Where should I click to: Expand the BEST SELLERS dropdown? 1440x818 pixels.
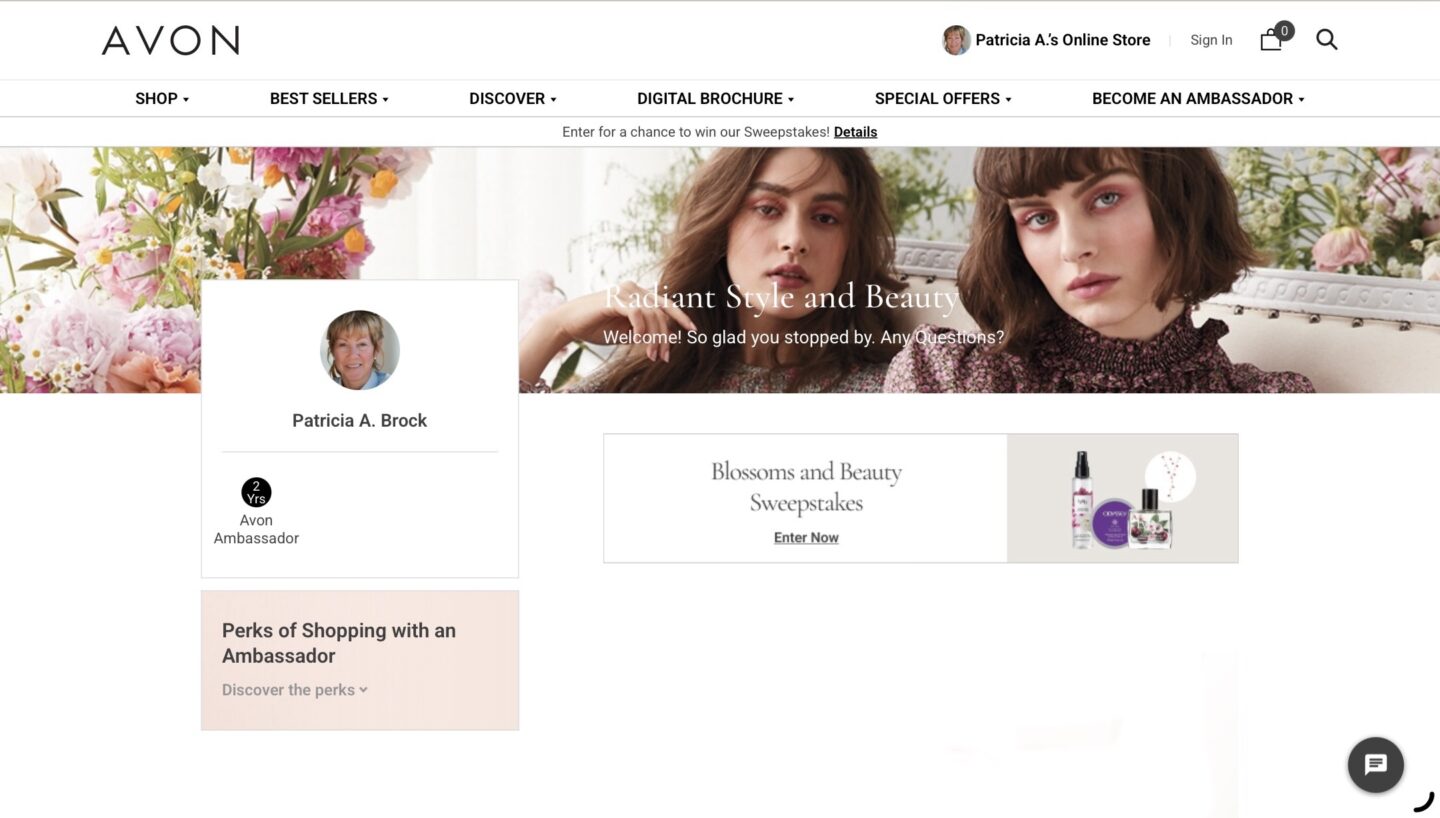pos(329,98)
